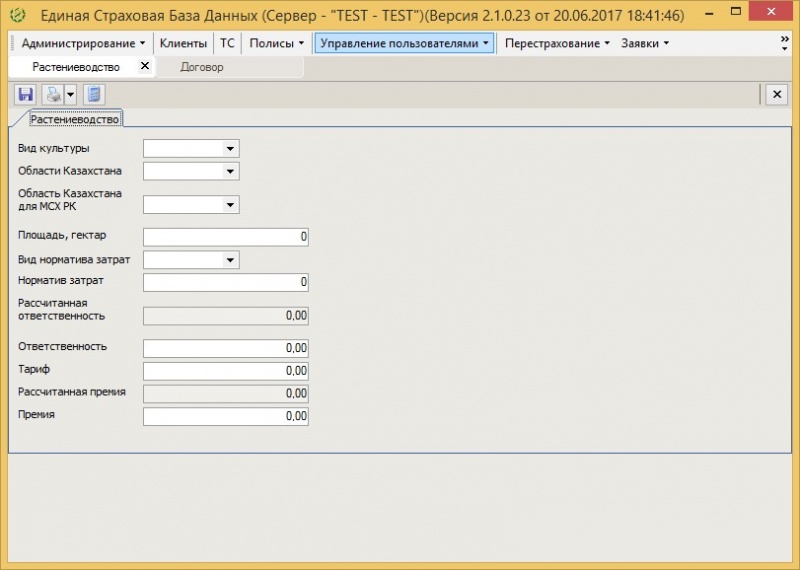Open the Администрирование menu
This screenshot has height=570, width=800.
coord(82,44)
